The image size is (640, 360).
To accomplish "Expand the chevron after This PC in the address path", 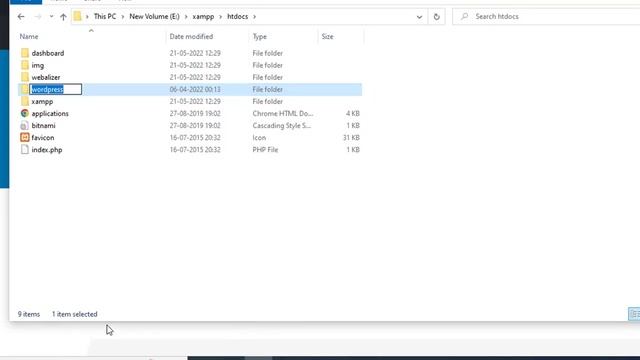I will tap(122, 17).
